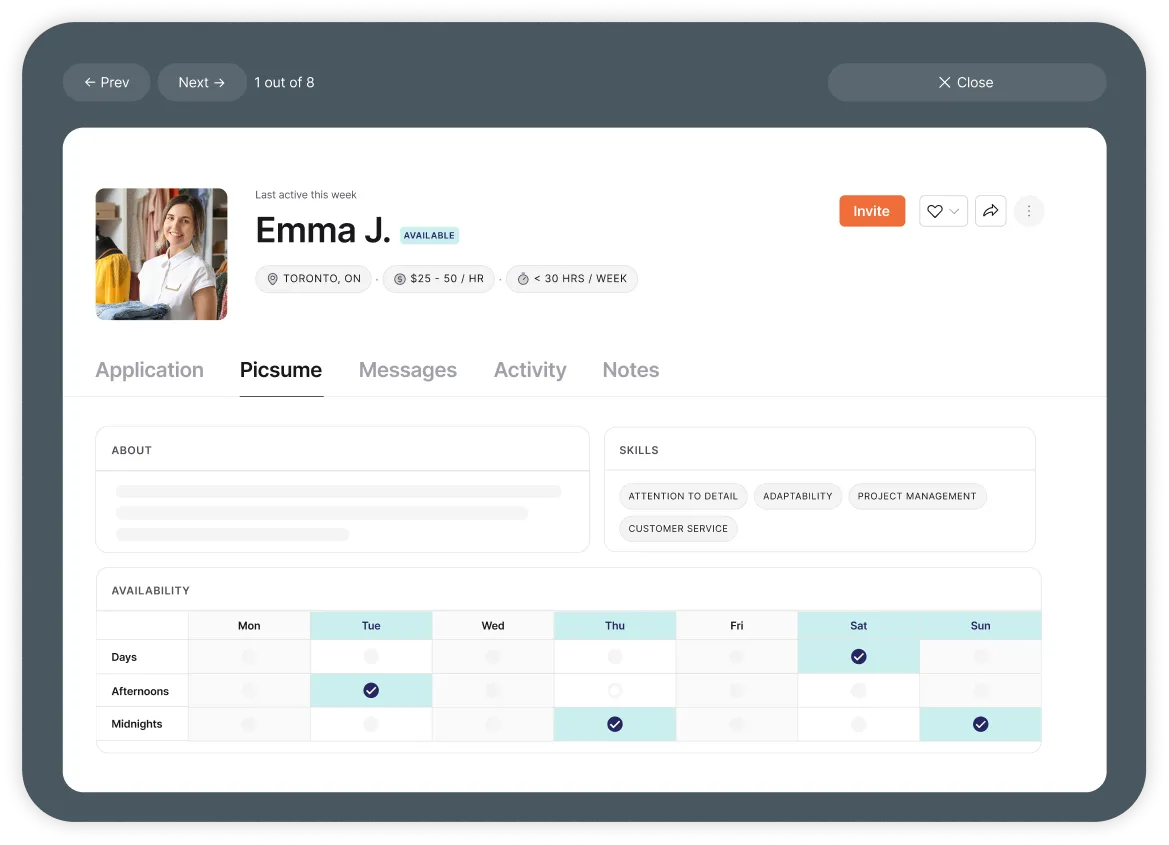Check Tuesday Days availability
Screen dimensions: 1169x845
pos(371,657)
